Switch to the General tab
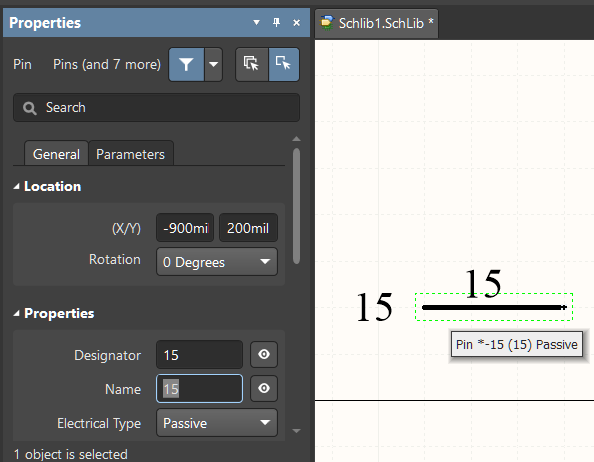The image size is (594, 462). pyautogui.click(x=56, y=154)
